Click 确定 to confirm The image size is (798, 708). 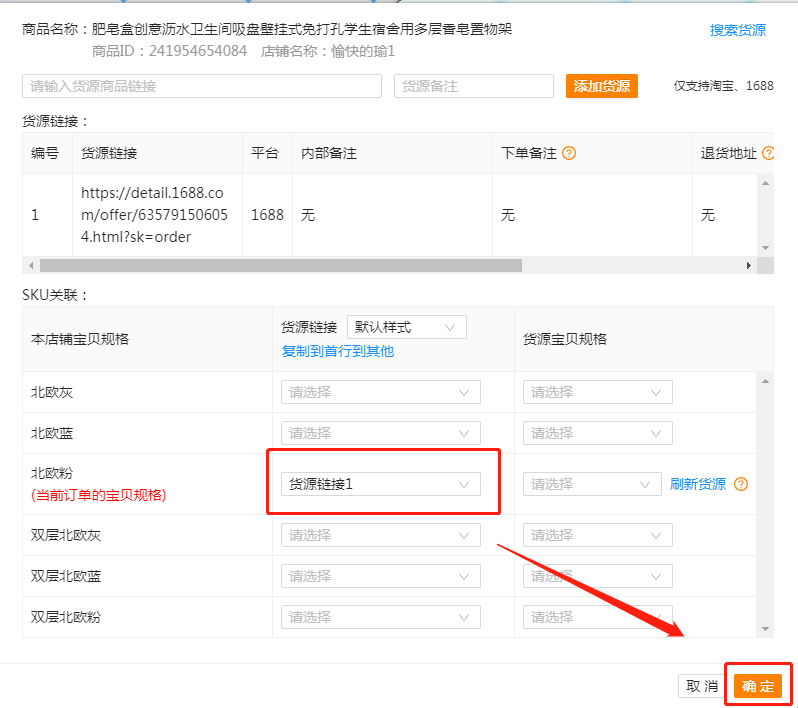click(757, 686)
